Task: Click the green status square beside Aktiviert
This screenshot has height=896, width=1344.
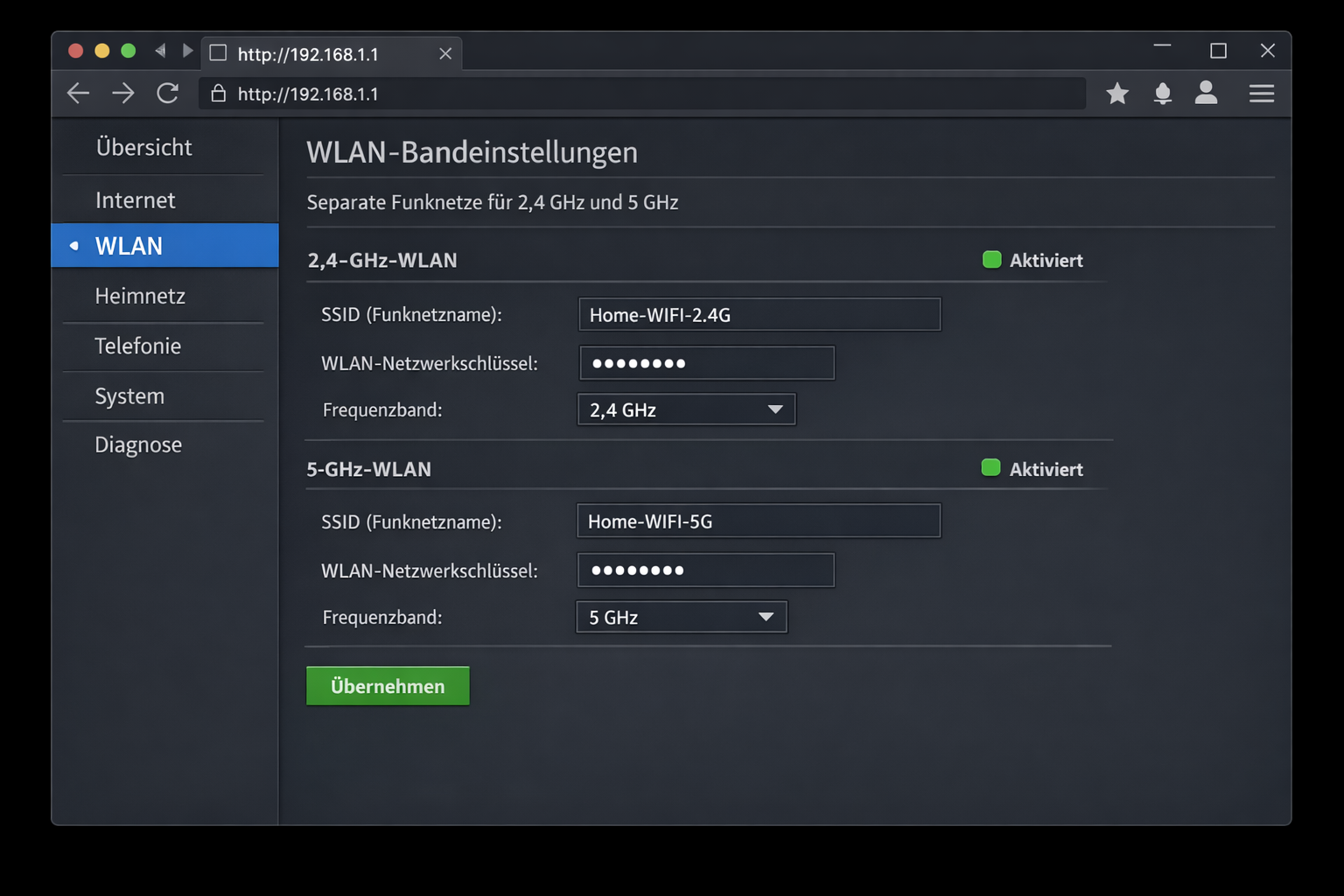Action: tap(991, 259)
